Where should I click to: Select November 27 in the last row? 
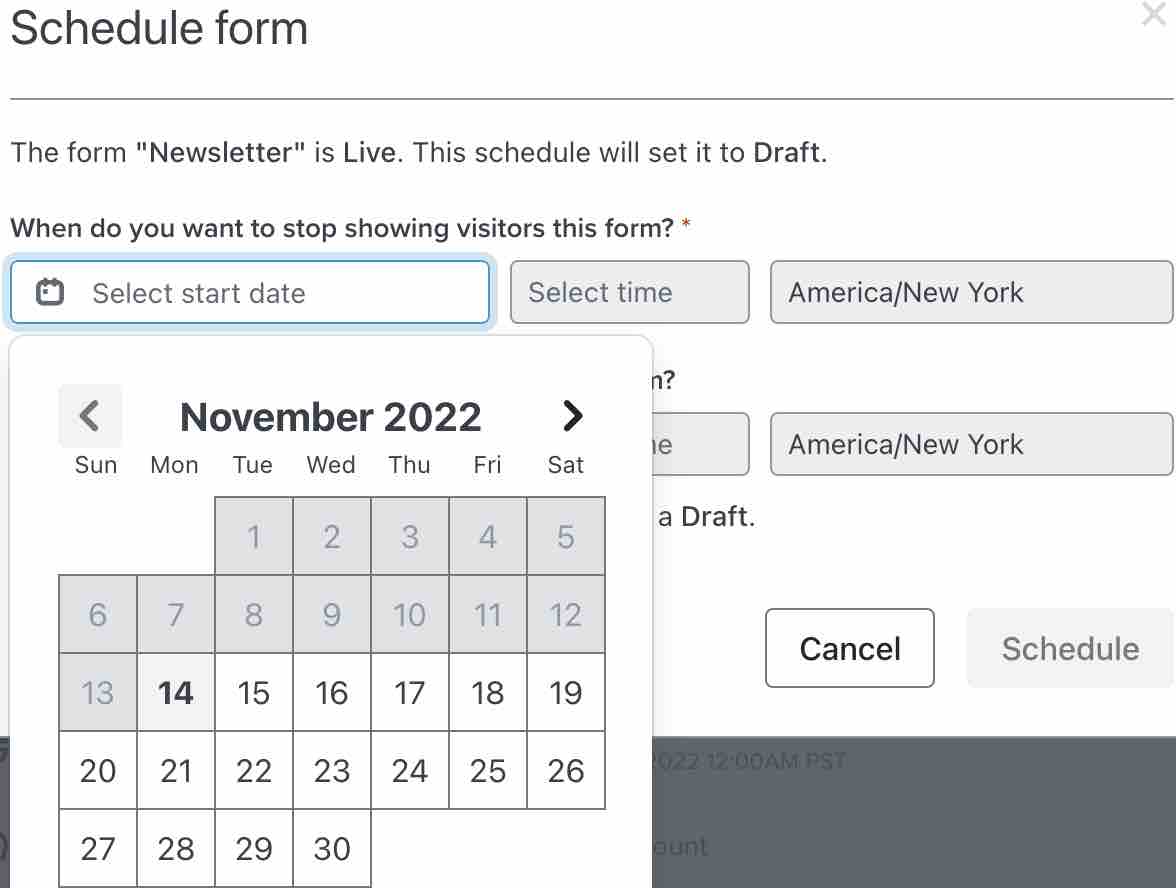(x=97, y=848)
